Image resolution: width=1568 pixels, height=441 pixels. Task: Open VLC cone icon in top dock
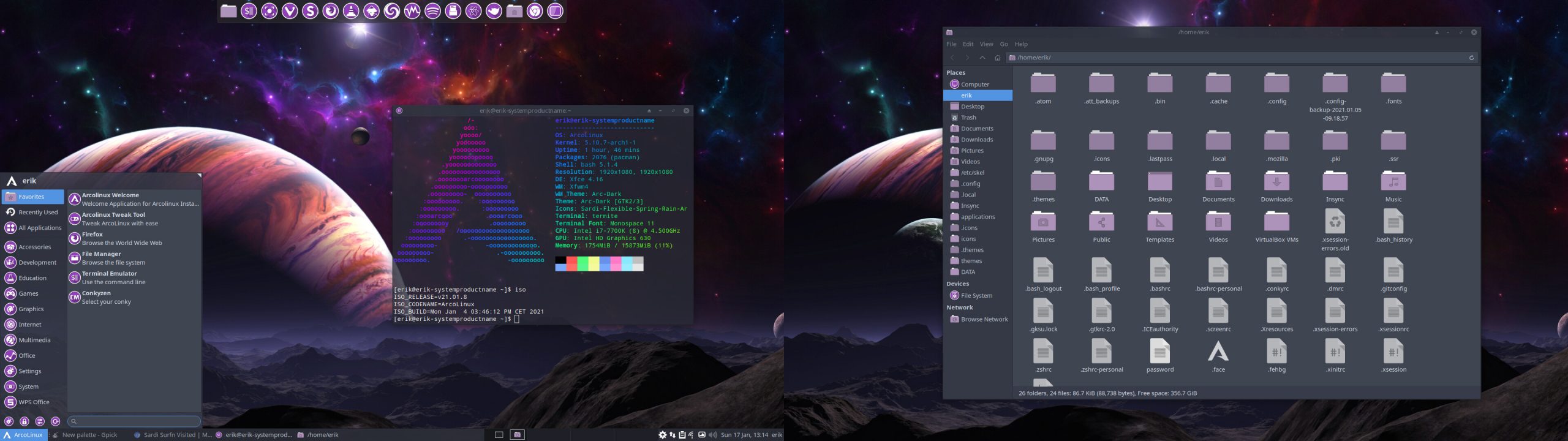tap(351, 11)
